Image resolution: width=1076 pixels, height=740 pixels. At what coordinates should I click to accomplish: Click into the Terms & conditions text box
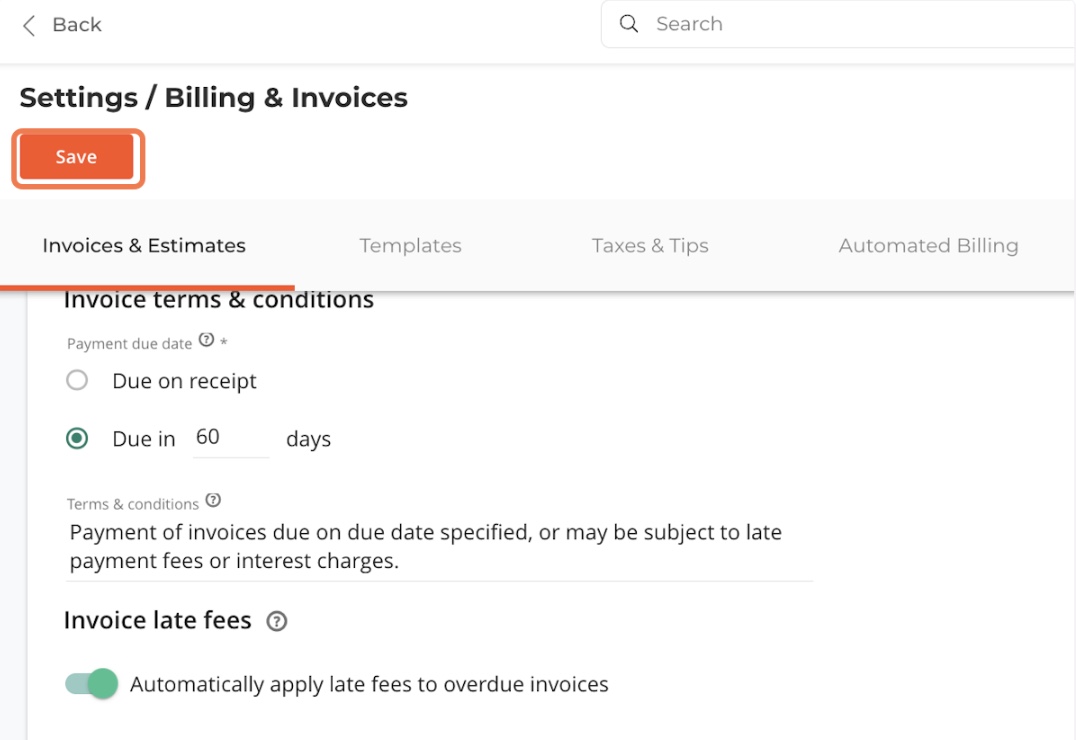click(438, 546)
